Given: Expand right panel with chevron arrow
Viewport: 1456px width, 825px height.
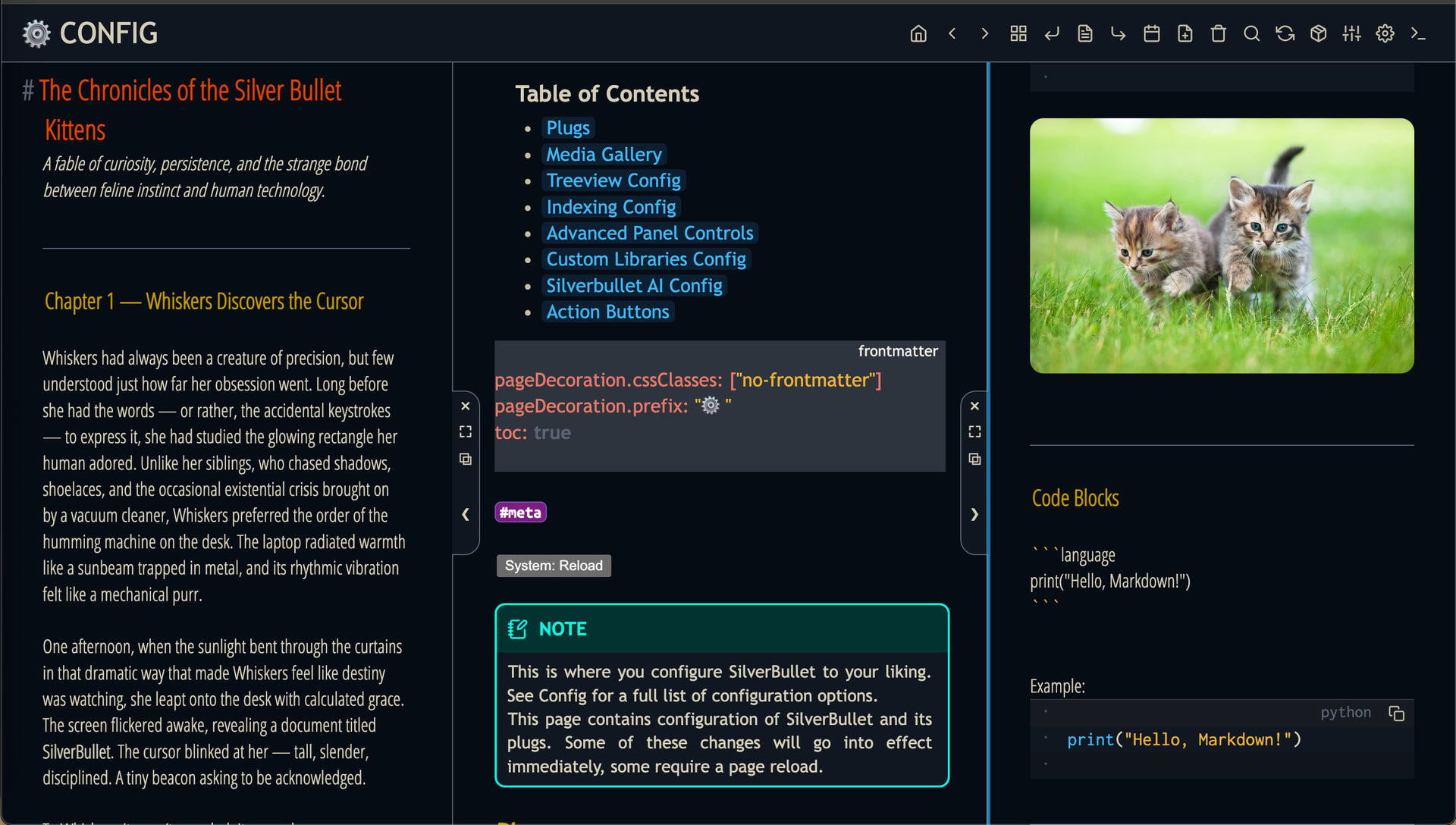Looking at the screenshot, I should 974,514.
